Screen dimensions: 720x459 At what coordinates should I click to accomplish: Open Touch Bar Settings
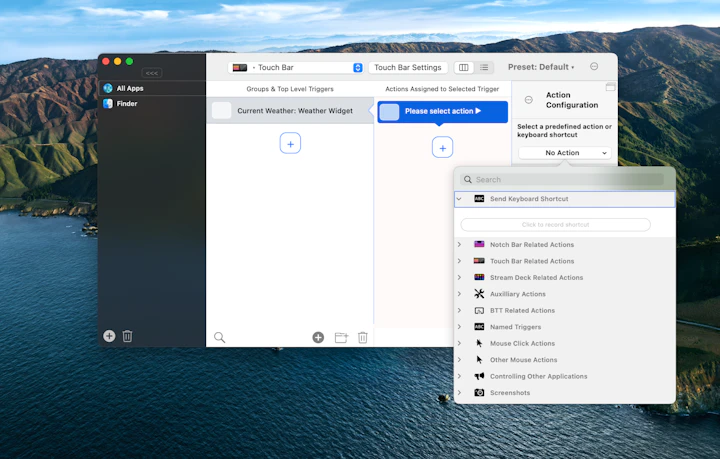click(x=408, y=67)
